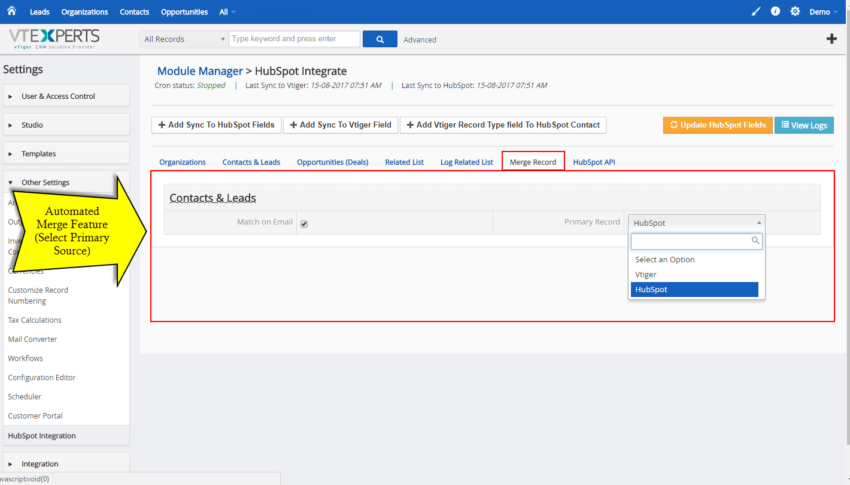Open Mail Converter setting
850x485 pixels.
pos(33,339)
